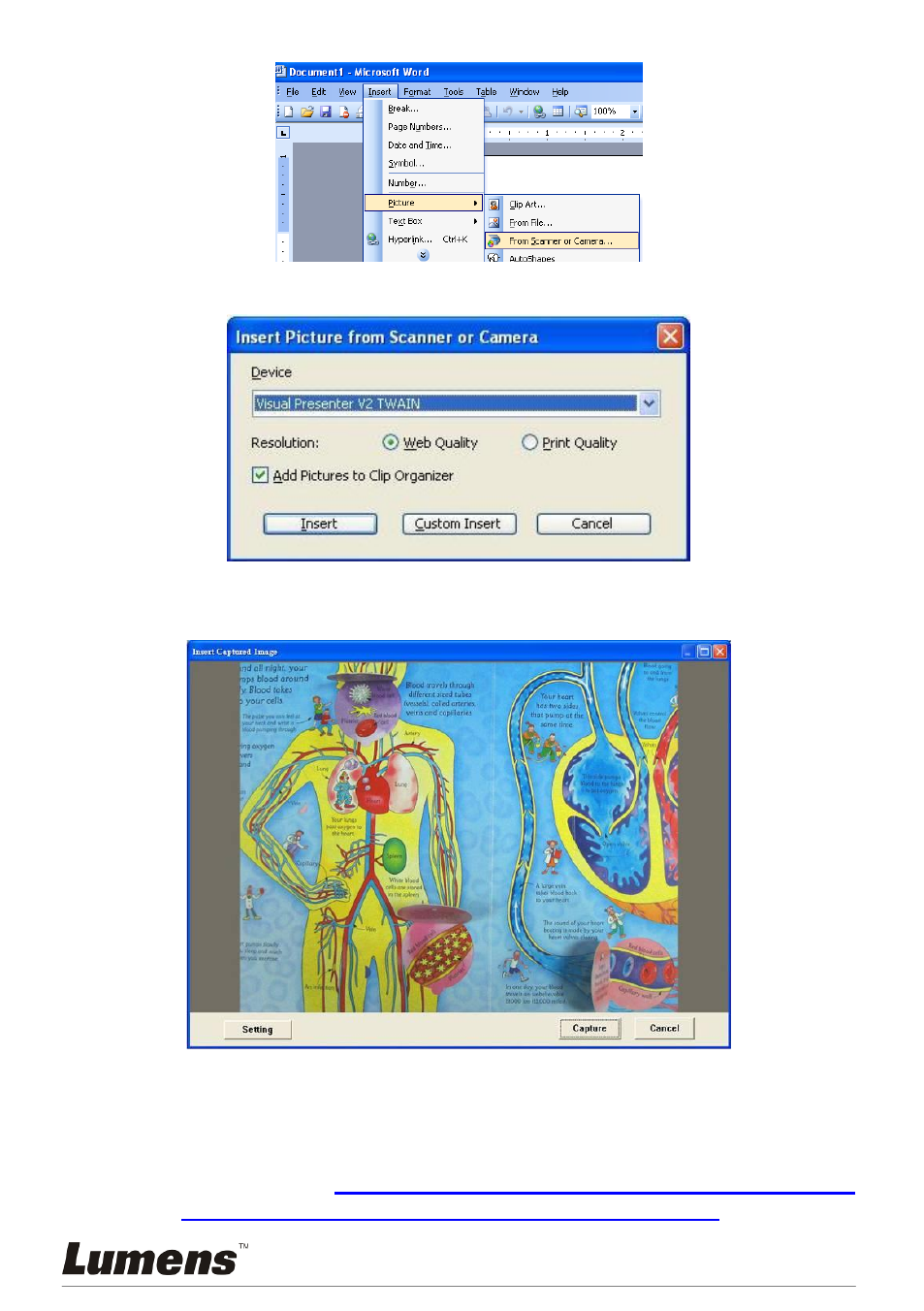Open the Tools menu in Word
924x1311 pixels.
[454, 92]
